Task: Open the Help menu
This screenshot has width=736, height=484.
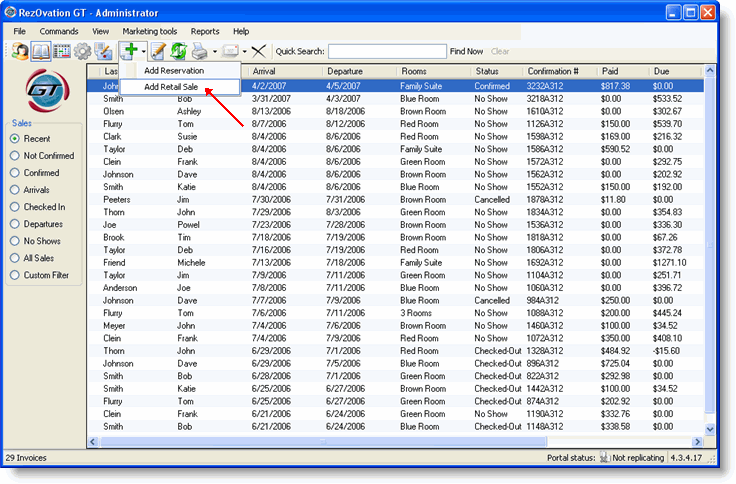Action: (241, 31)
